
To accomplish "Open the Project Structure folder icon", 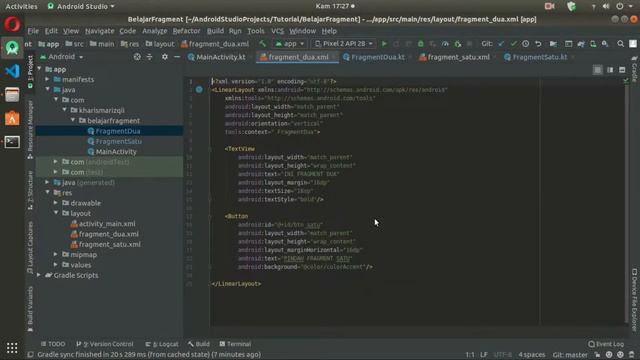I will 553,44.
